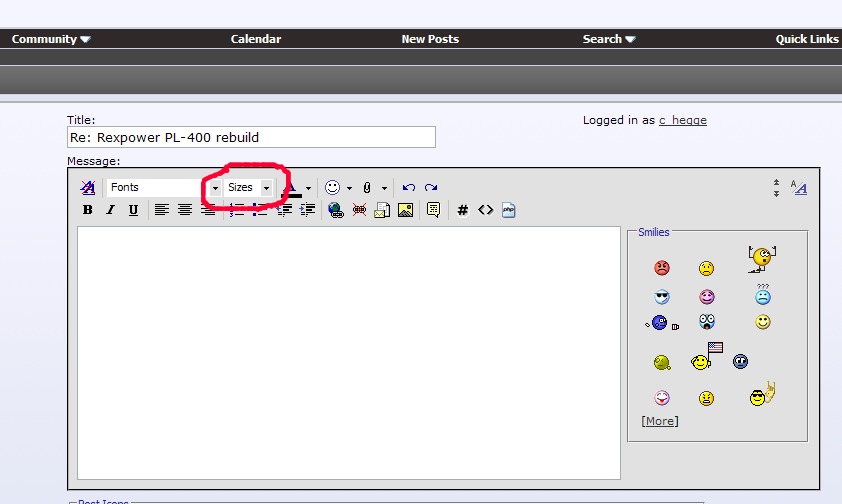The height and width of the screenshot is (504, 842).
Task: Wrap selection in QUOTE tags
Action: 433,210
